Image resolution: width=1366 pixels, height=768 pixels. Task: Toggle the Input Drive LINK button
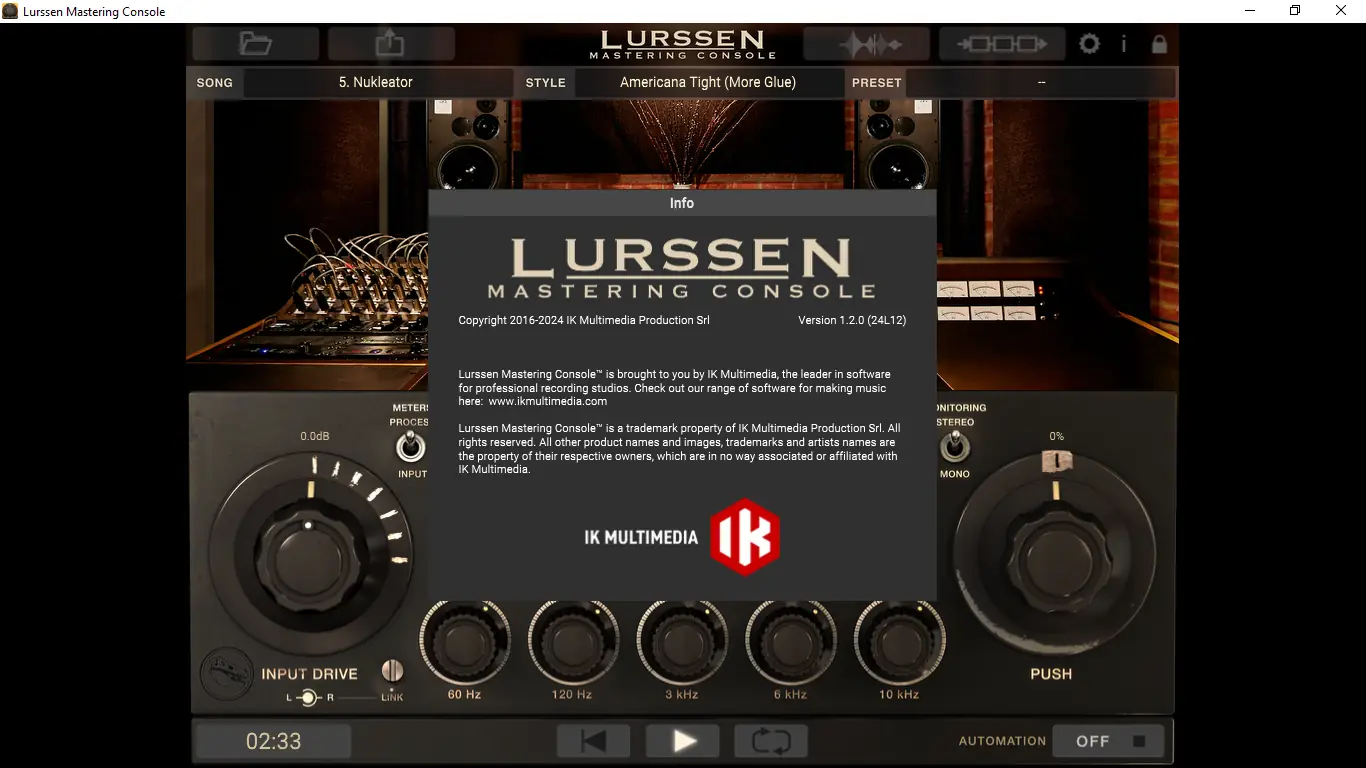pos(392,671)
